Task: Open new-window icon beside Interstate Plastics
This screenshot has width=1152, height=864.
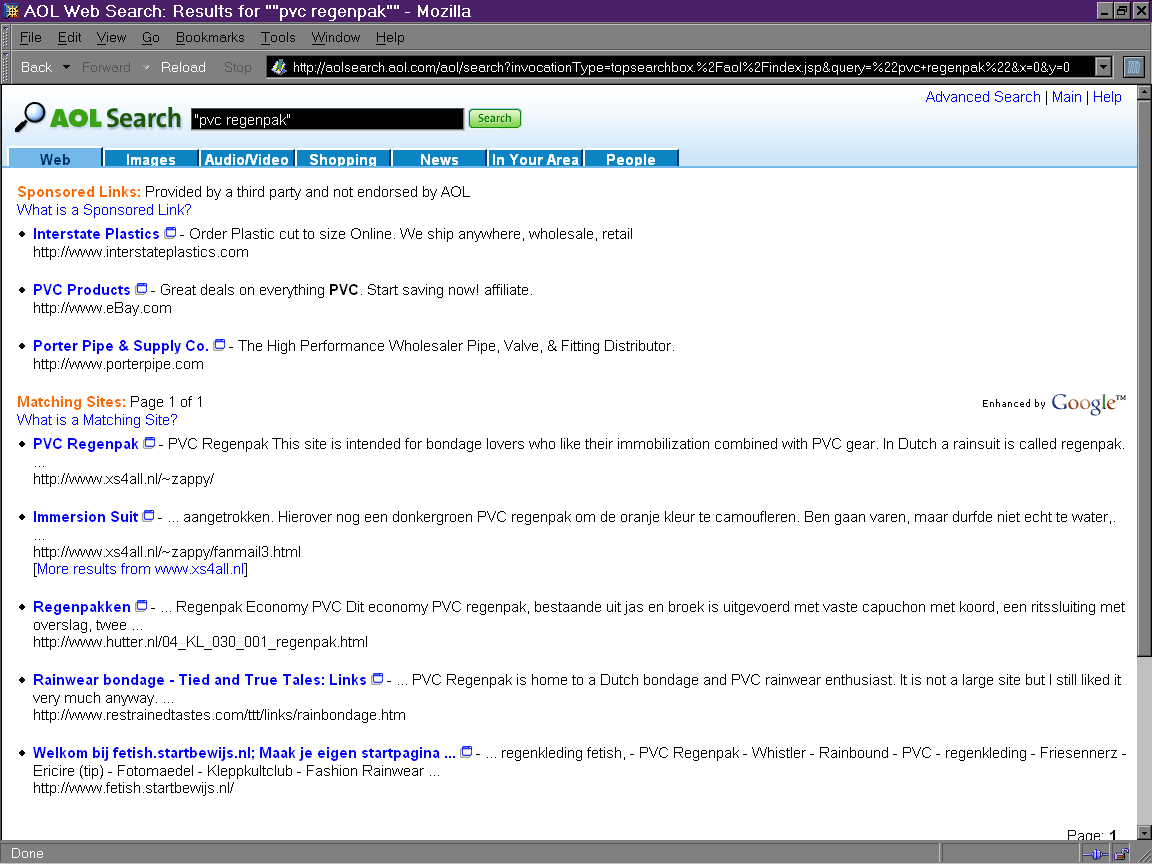Action: [x=170, y=233]
